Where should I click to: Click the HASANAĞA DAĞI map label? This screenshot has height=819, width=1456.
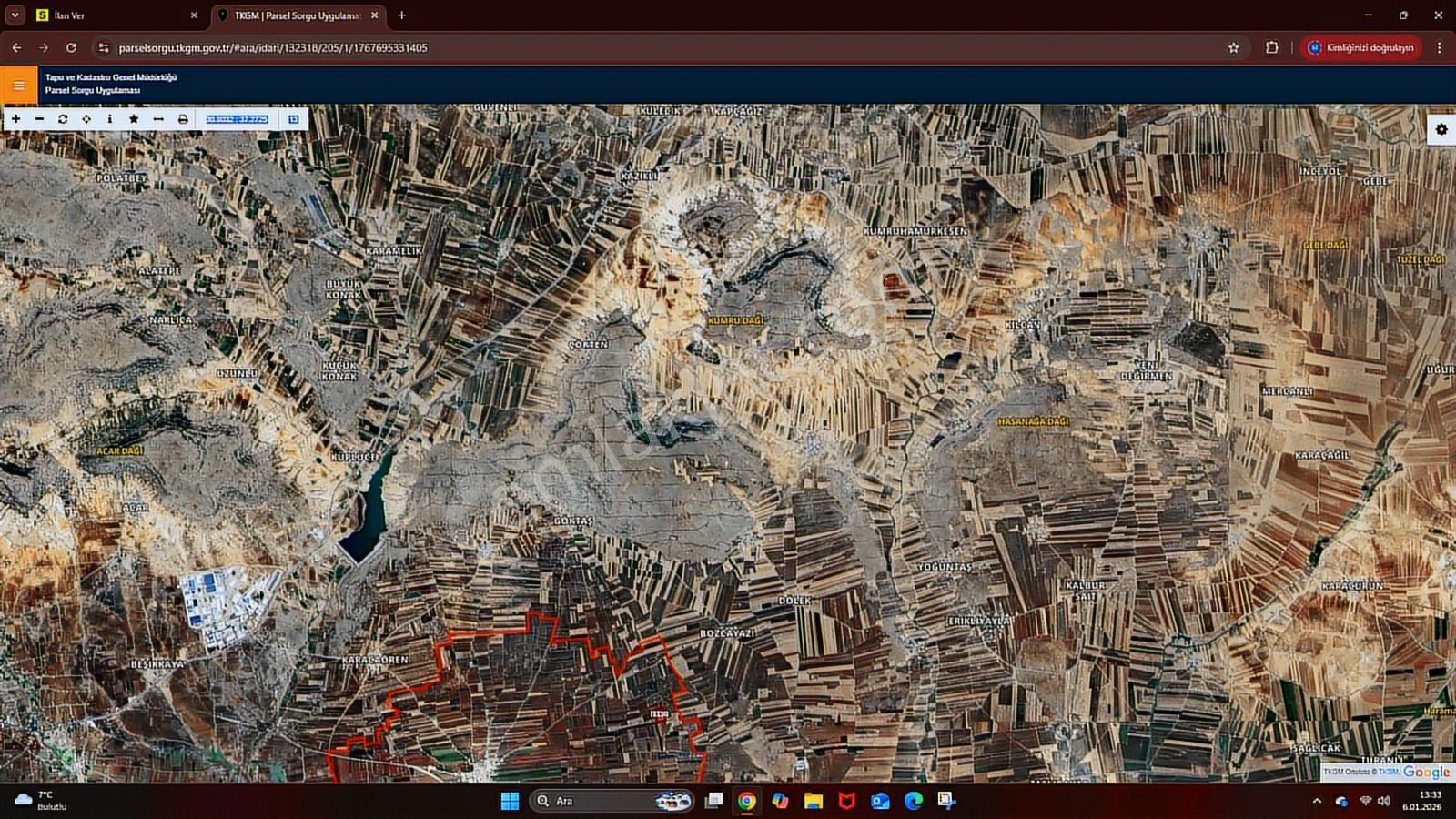1033,421
